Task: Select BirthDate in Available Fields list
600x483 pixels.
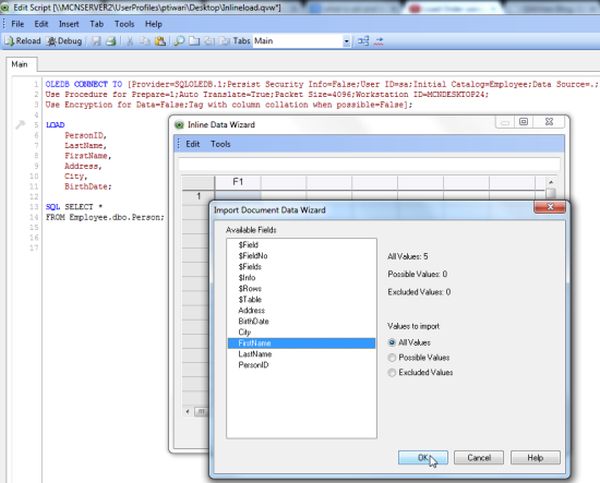Action: coord(255,321)
